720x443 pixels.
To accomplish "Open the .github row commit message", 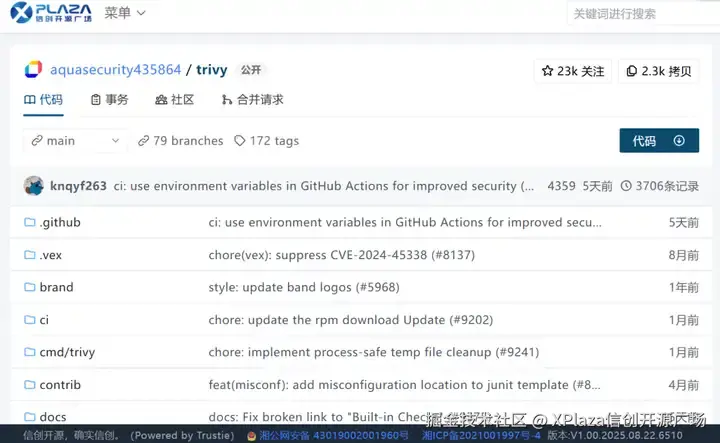I will coord(405,223).
